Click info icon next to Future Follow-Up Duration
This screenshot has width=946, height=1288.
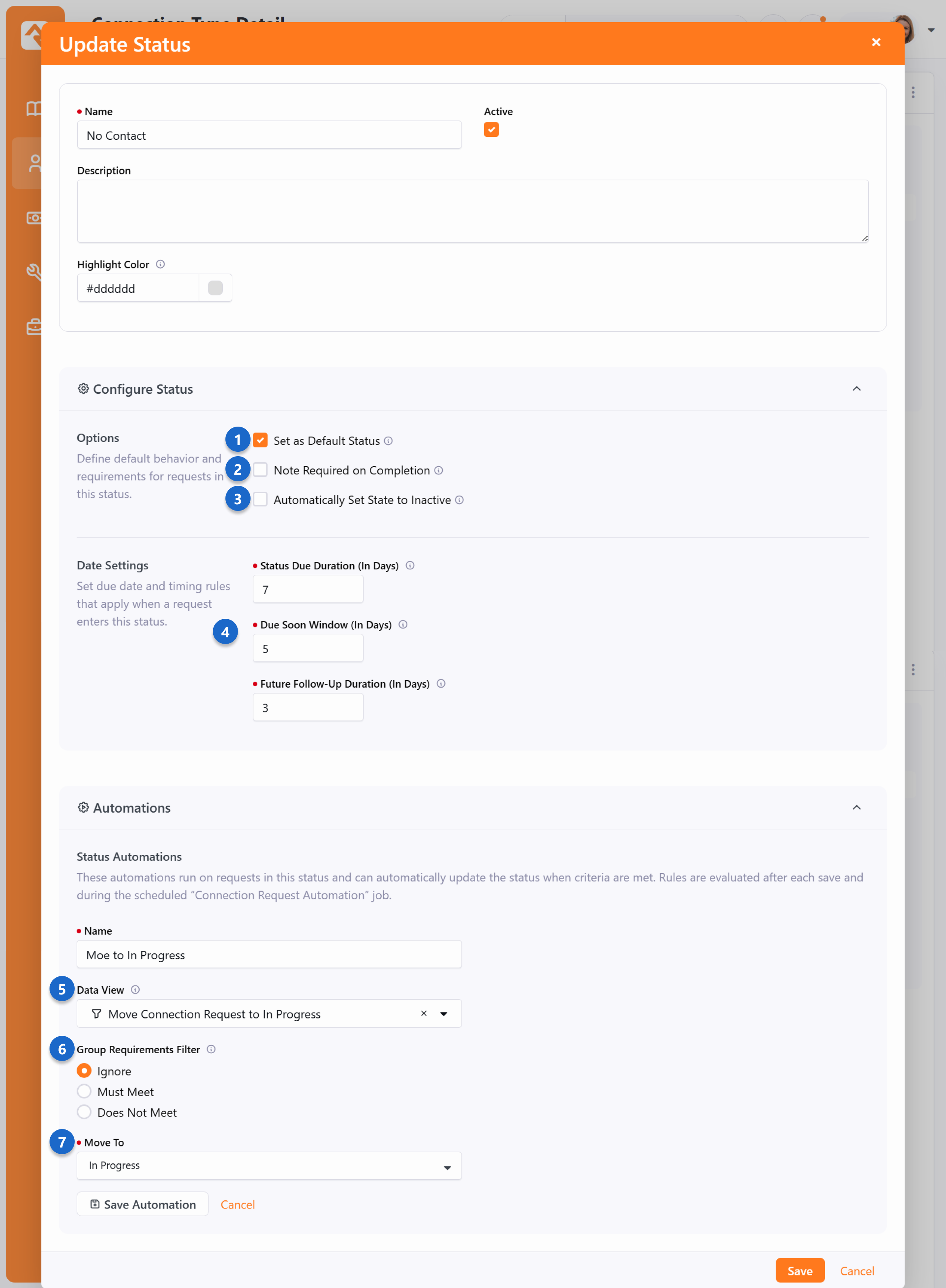[x=441, y=684]
